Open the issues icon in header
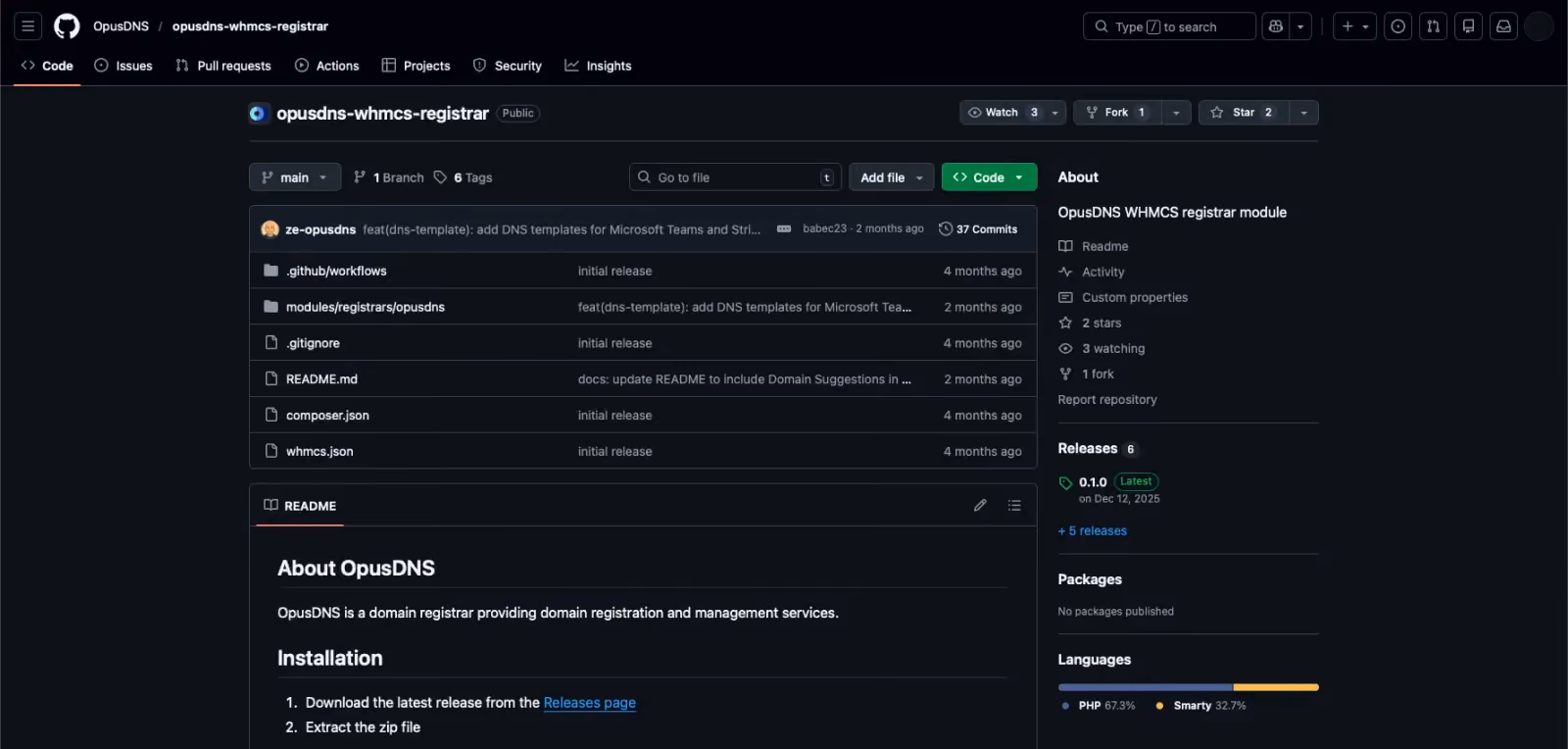 (1398, 26)
